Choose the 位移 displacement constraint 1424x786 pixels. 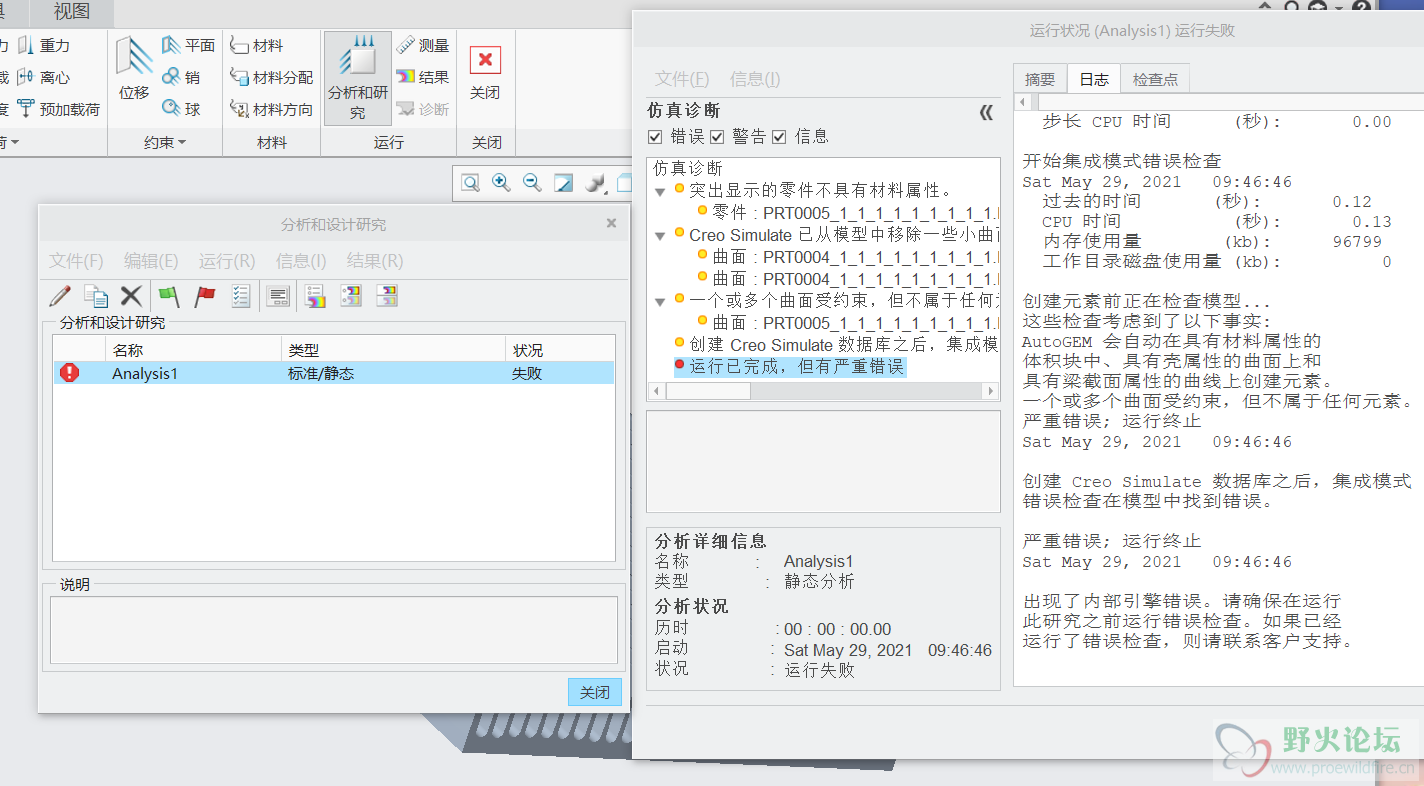[134, 68]
